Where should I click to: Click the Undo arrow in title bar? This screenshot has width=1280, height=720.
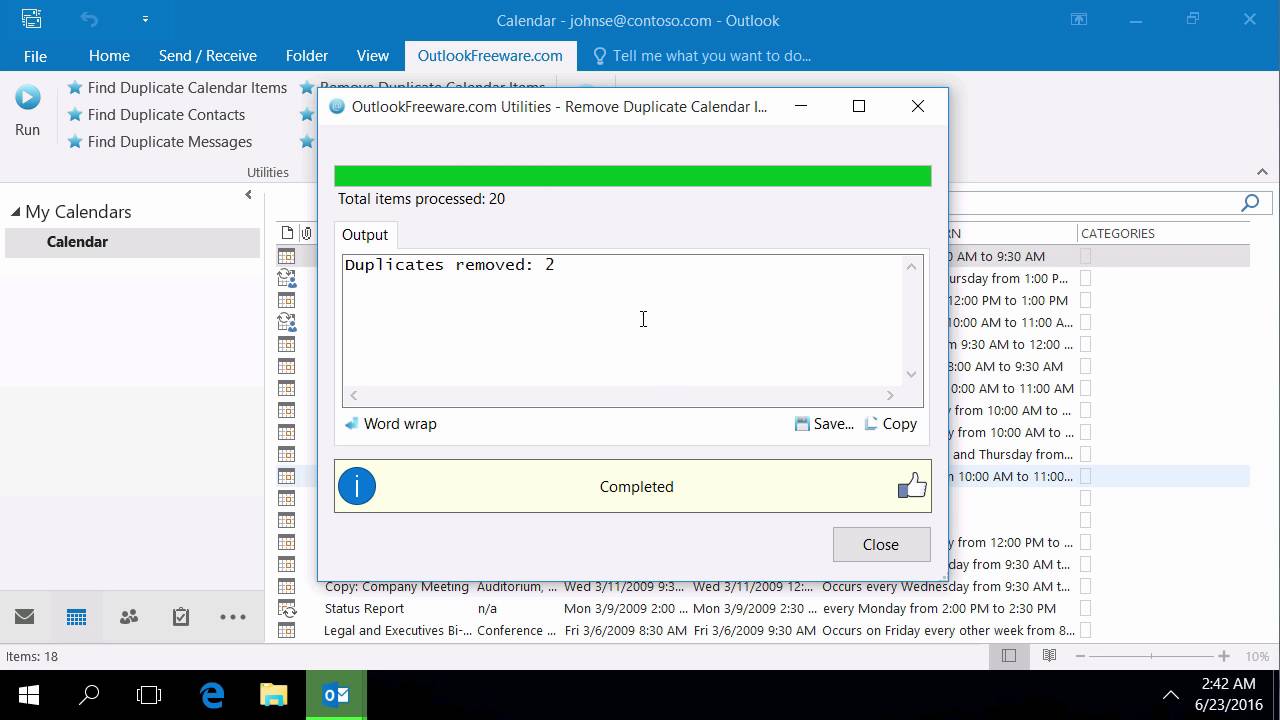pos(89,19)
